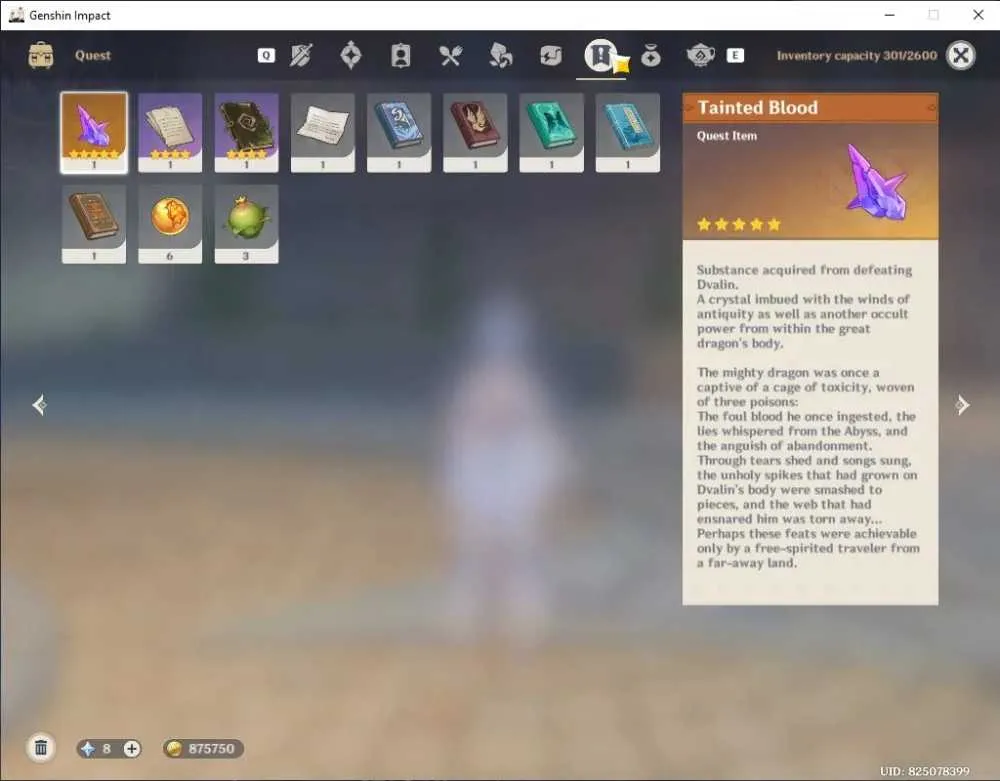1000x781 pixels.
Task: Select the five-star Tainted Blood crystal slot
Action: click(94, 133)
